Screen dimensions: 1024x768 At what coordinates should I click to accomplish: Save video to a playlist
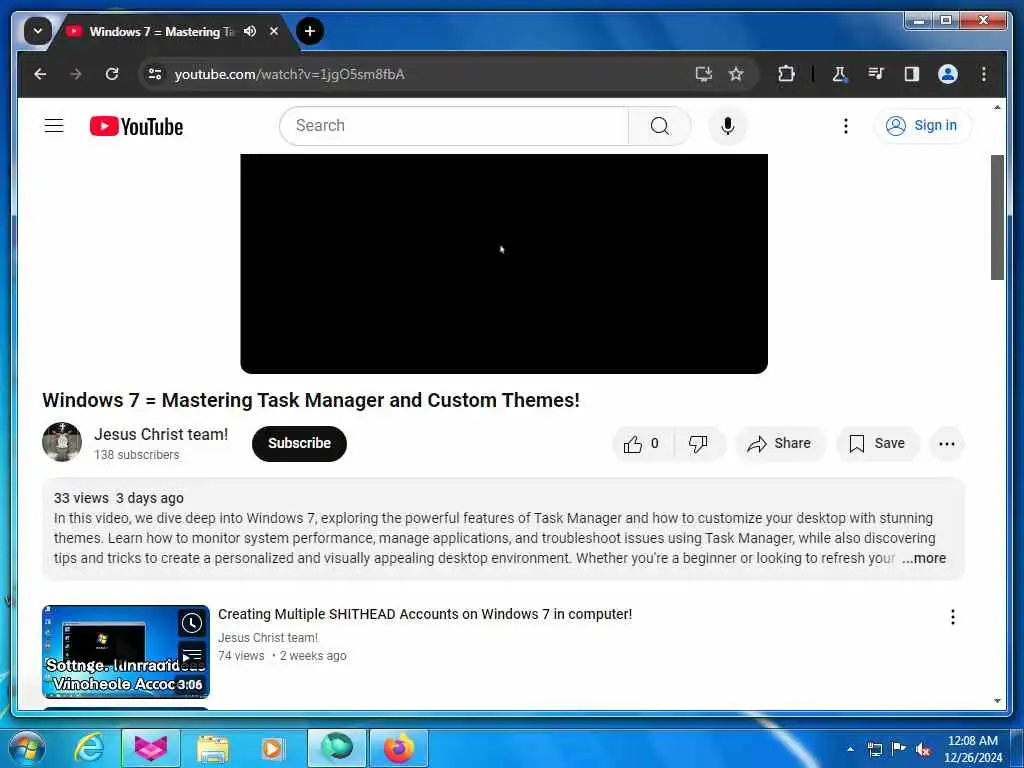(877, 444)
